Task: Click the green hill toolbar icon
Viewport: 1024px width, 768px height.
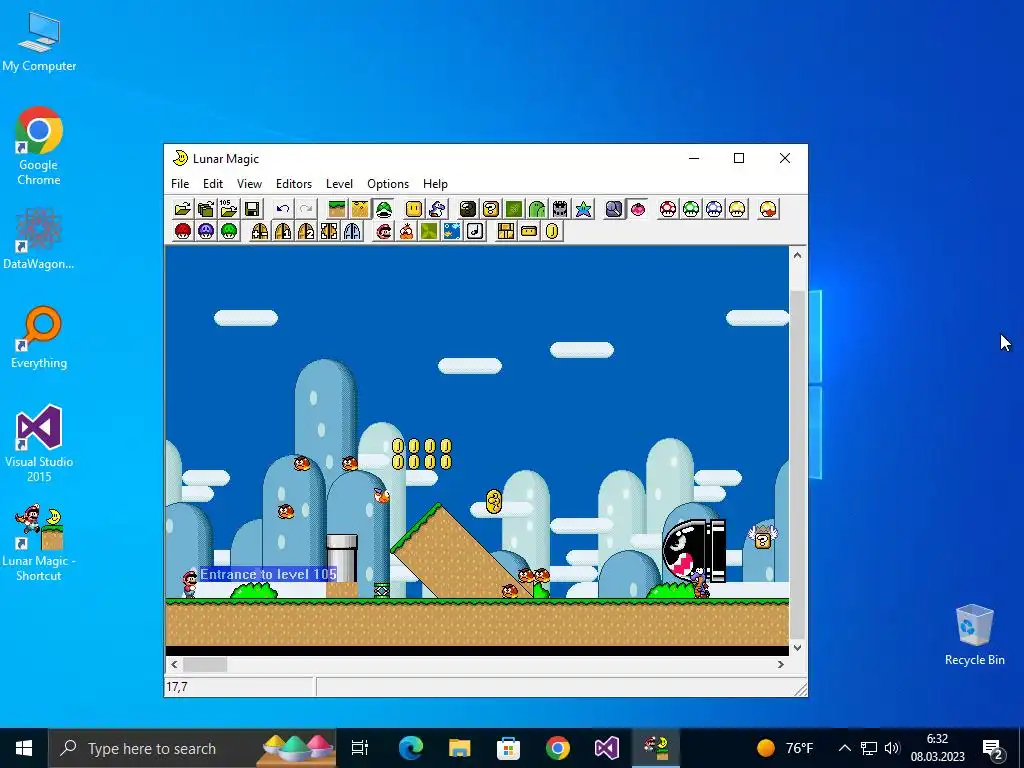Action: [537, 209]
